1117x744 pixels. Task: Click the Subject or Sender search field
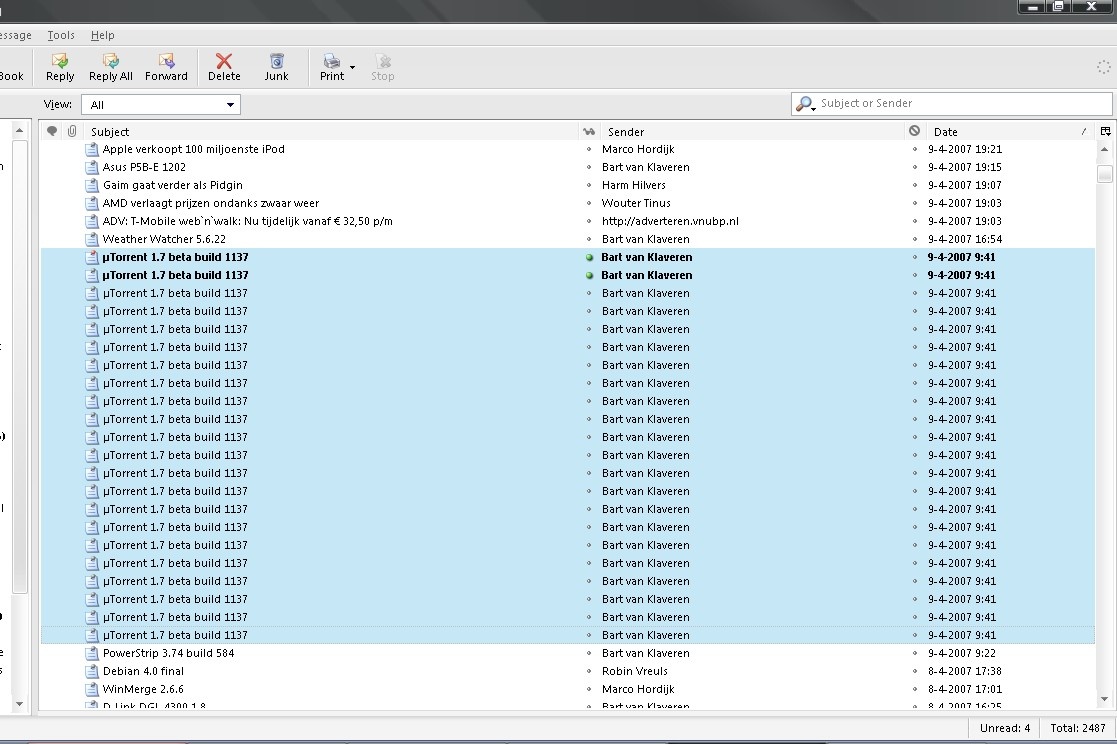960,104
